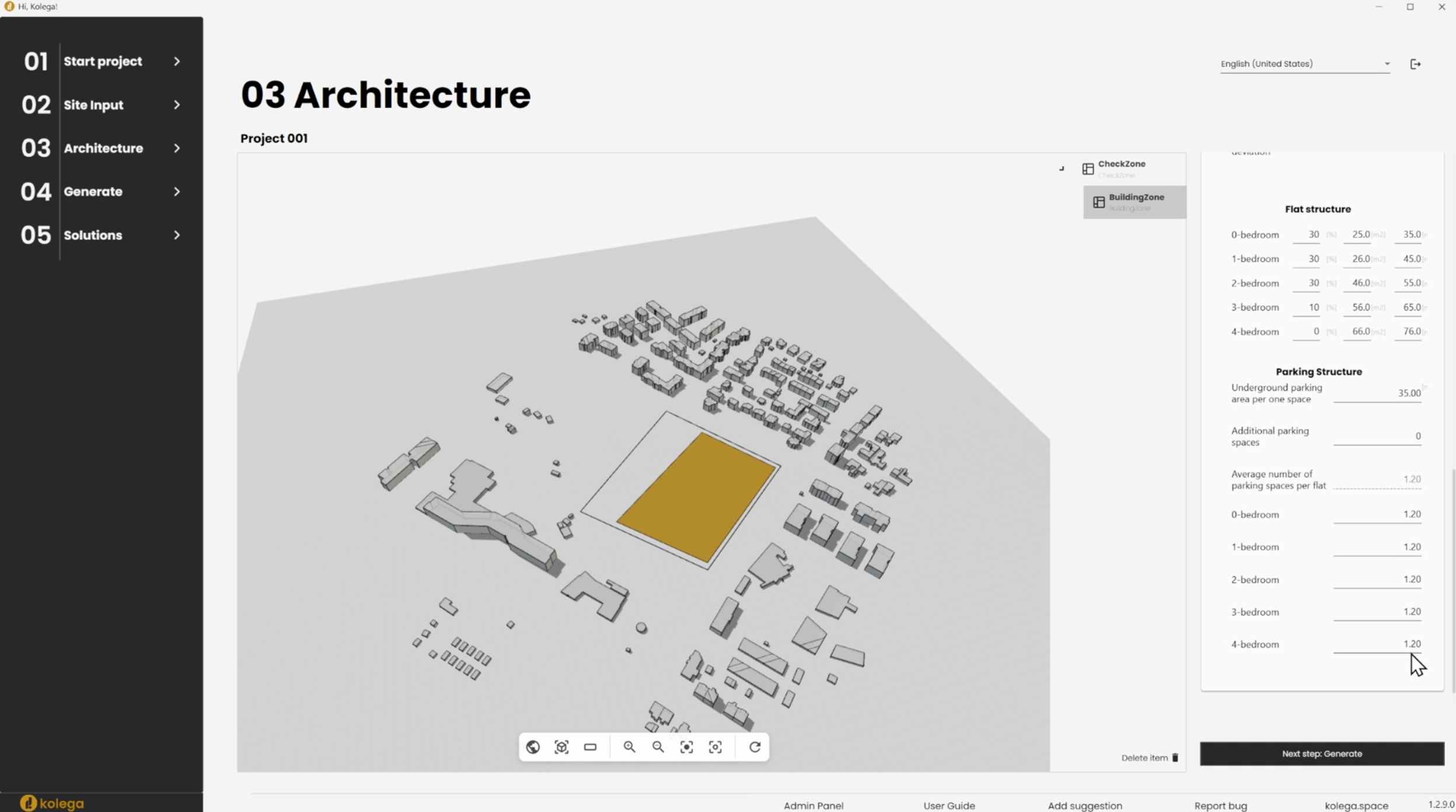This screenshot has width=1456, height=812.
Task: Activate the 3D cube view icon
Action: [x=561, y=747]
